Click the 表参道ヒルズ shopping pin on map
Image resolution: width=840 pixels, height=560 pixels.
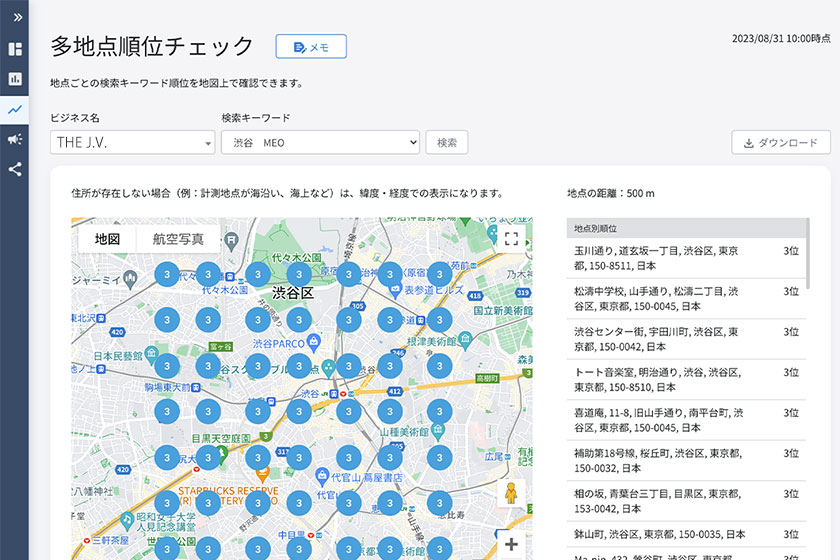tap(395, 290)
